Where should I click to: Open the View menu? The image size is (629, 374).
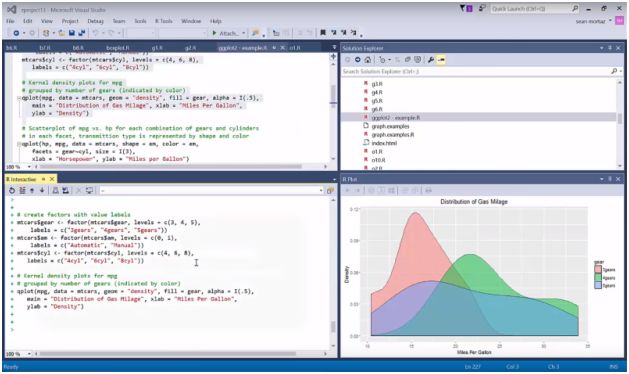(x=47, y=21)
